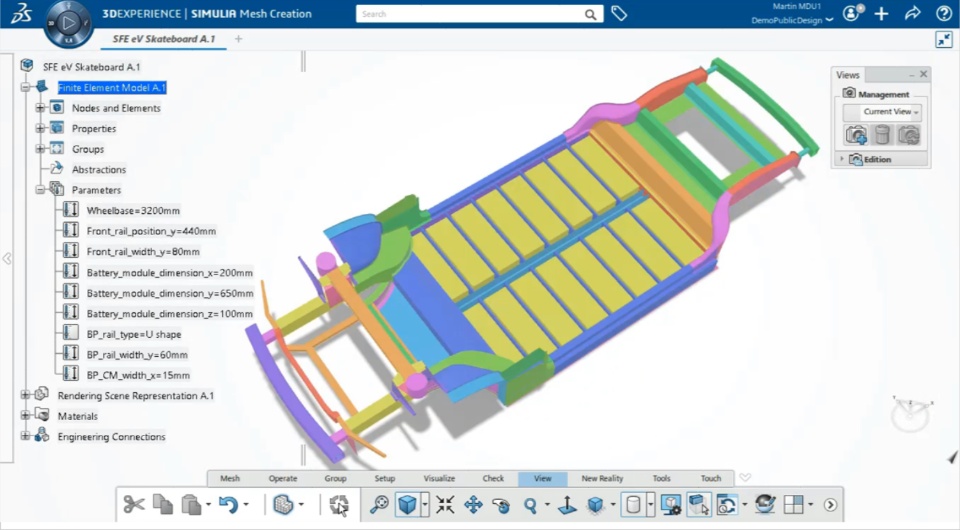Click the Paste clipboard icon
Viewport: 960px width, 530px height.
192,505
